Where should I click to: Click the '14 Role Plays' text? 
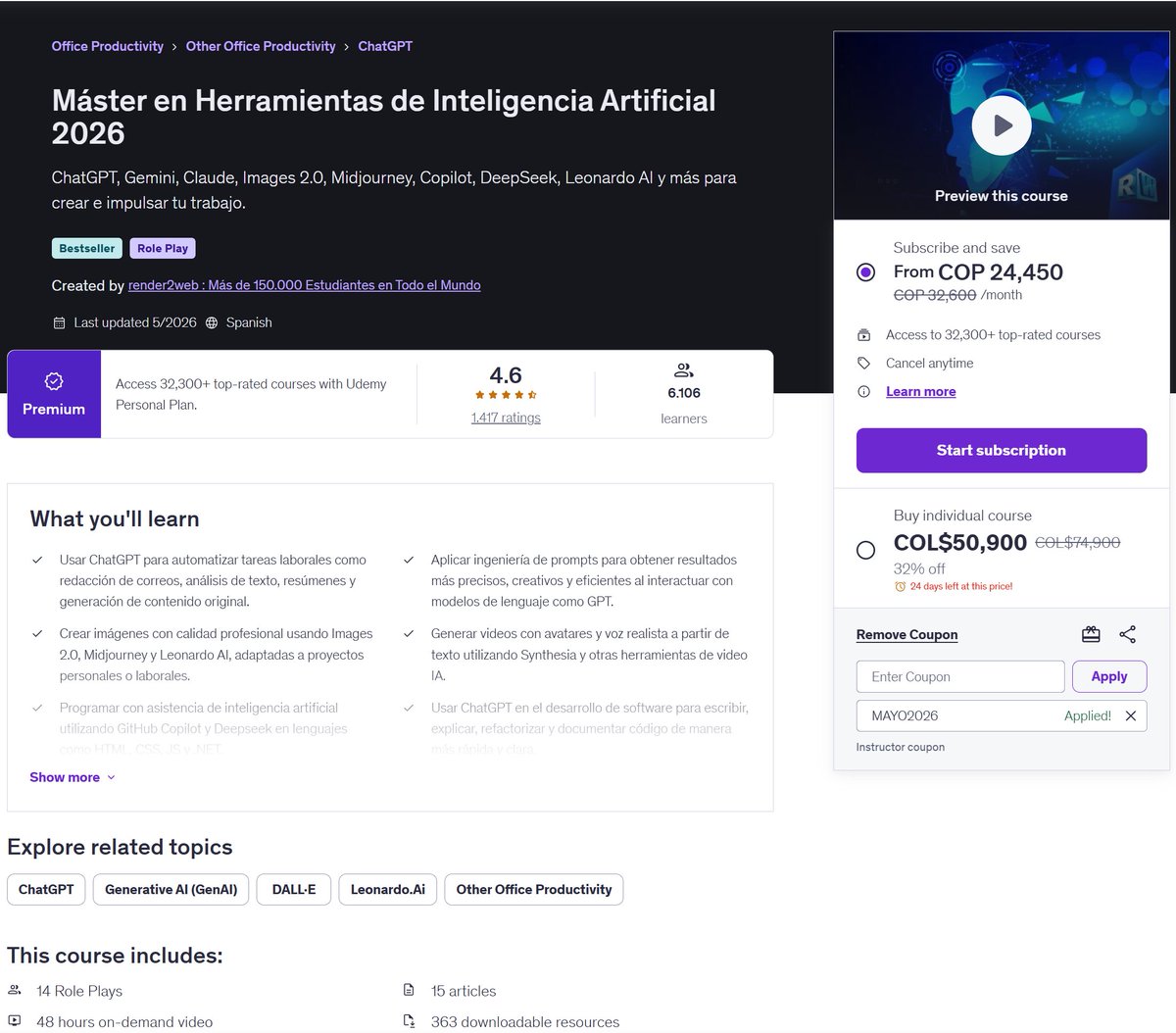(x=79, y=991)
